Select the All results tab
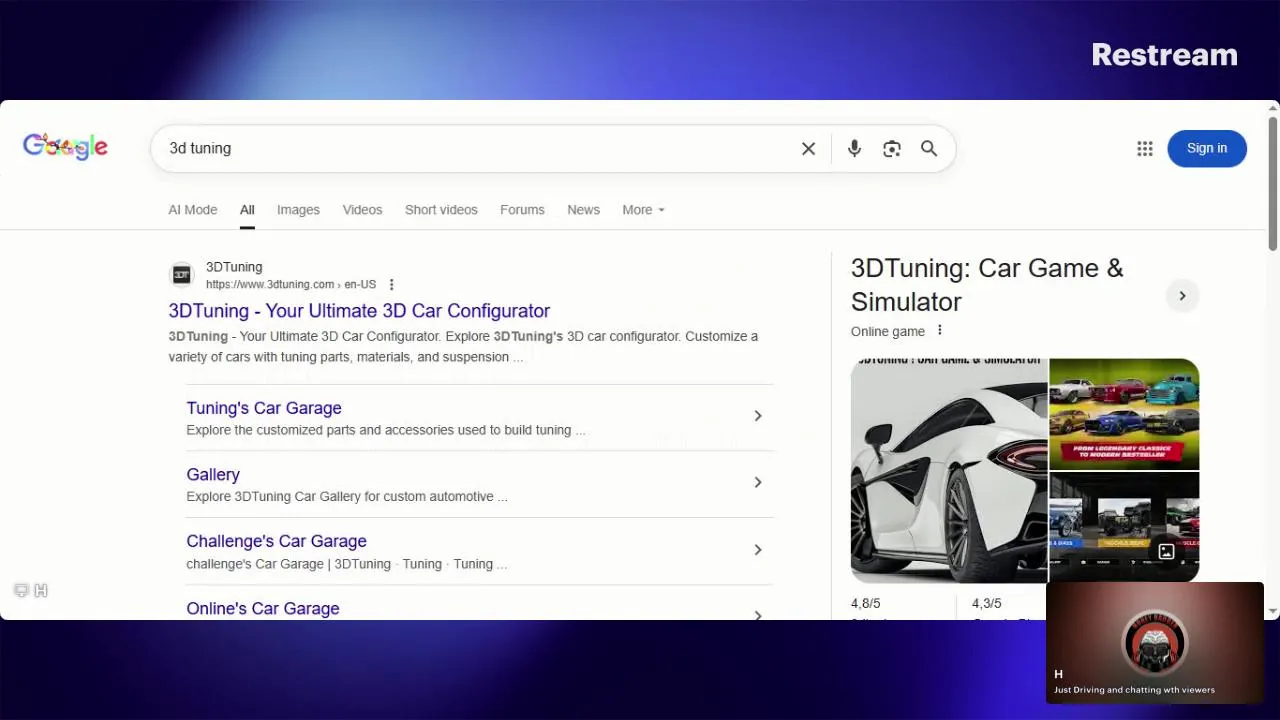Image resolution: width=1280 pixels, height=720 pixels. [x=247, y=210]
